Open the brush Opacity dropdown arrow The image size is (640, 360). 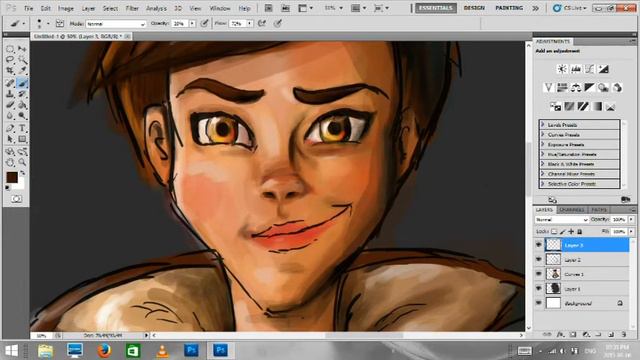tap(192, 24)
